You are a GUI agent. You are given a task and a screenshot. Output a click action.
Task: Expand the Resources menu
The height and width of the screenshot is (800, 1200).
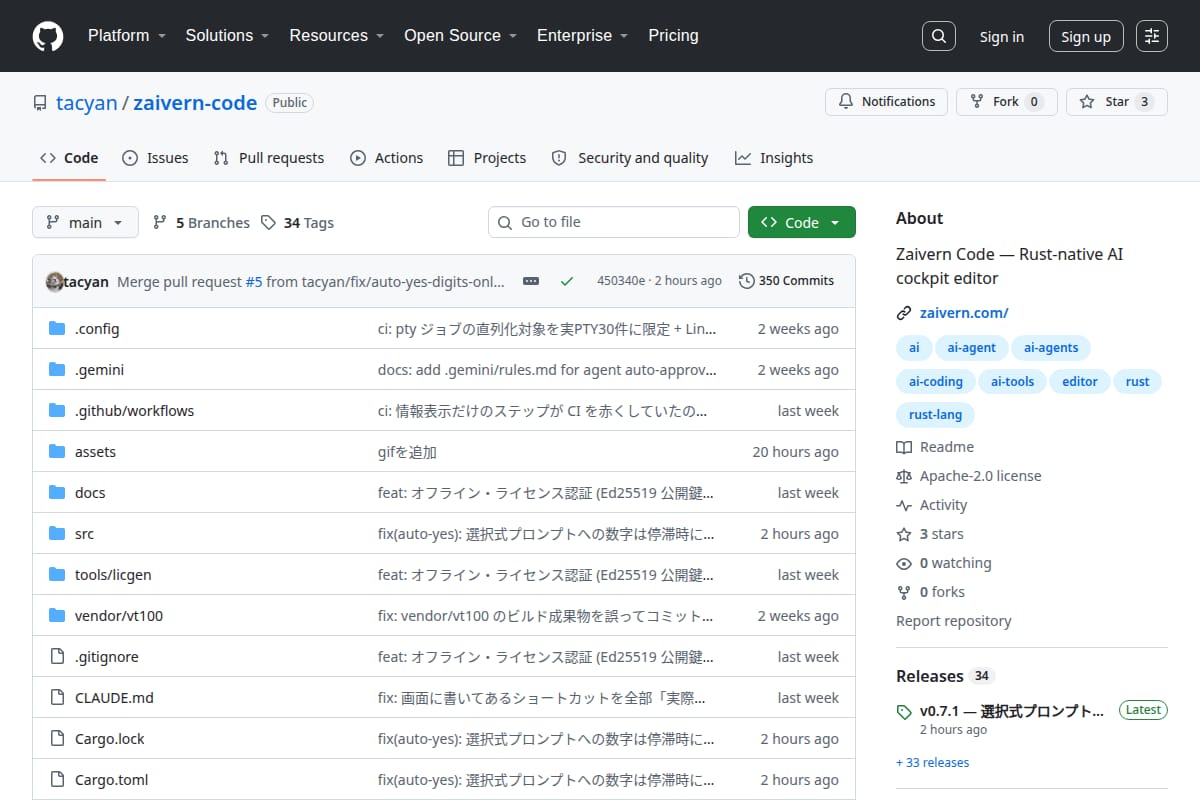(x=336, y=36)
